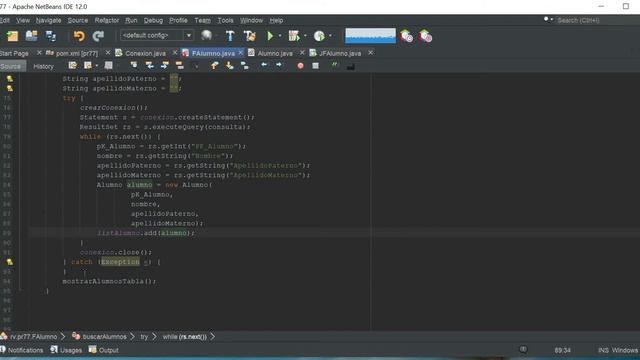Open the Tools menu
Viewport: 640px width, 360px height.
[x=225, y=20]
